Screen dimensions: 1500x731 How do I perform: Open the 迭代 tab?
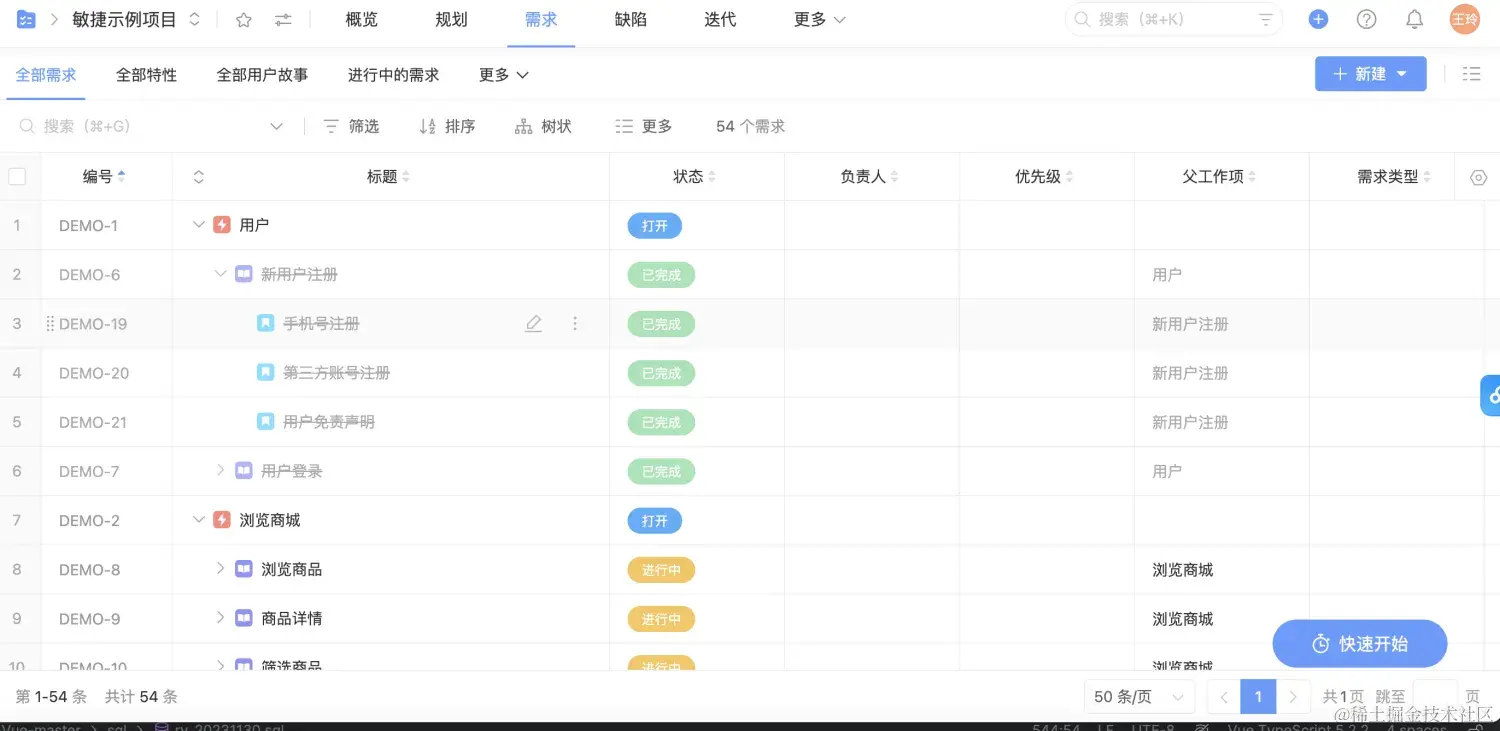point(720,20)
